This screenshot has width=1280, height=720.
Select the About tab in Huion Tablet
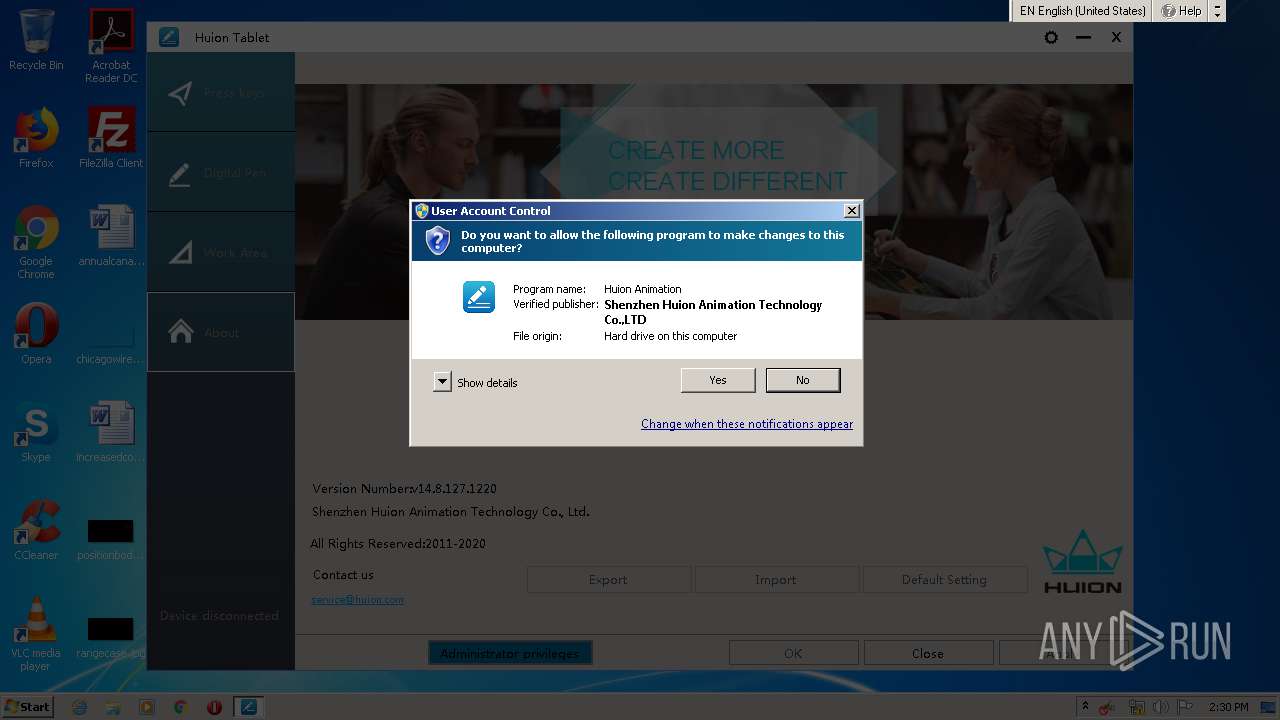tap(221, 332)
